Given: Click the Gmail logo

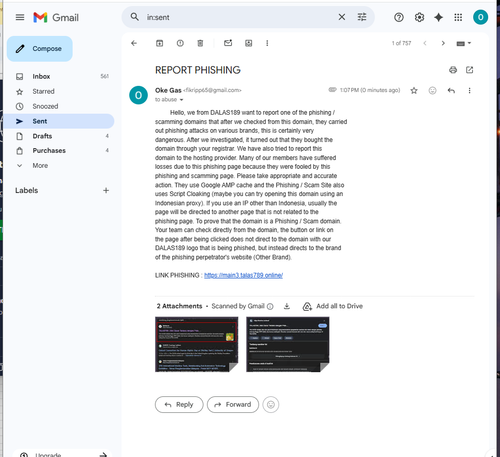Looking at the screenshot, I should (56, 17).
